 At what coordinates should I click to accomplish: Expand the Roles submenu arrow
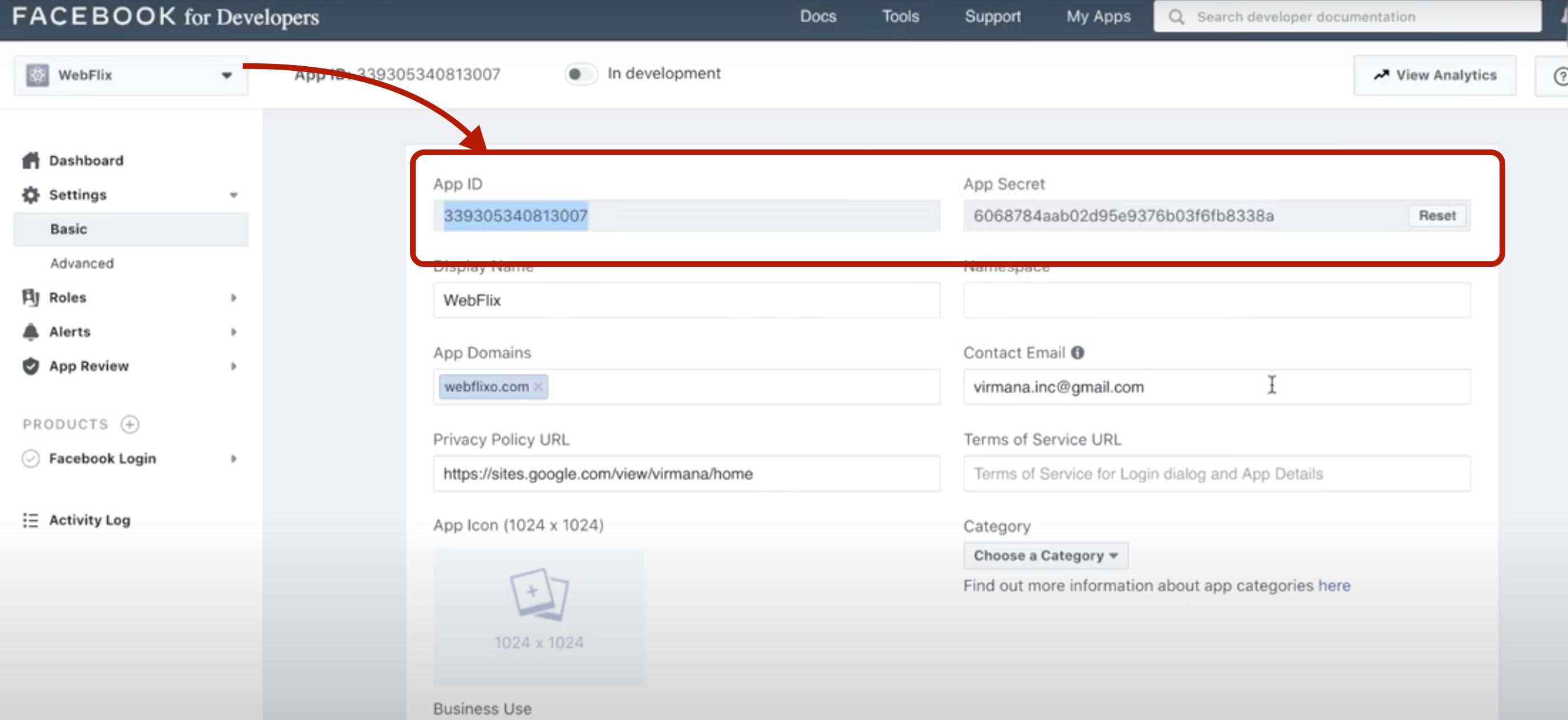[x=234, y=298]
